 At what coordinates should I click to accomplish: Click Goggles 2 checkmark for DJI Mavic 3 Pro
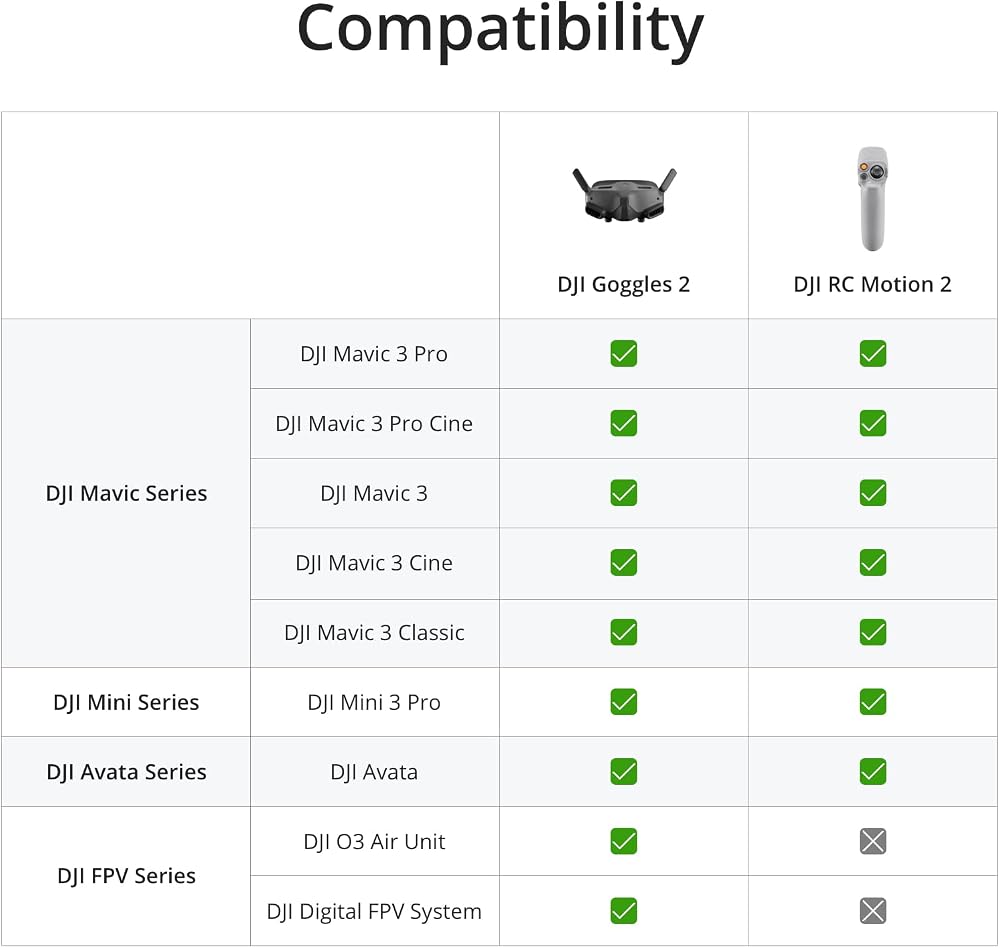point(624,353)
